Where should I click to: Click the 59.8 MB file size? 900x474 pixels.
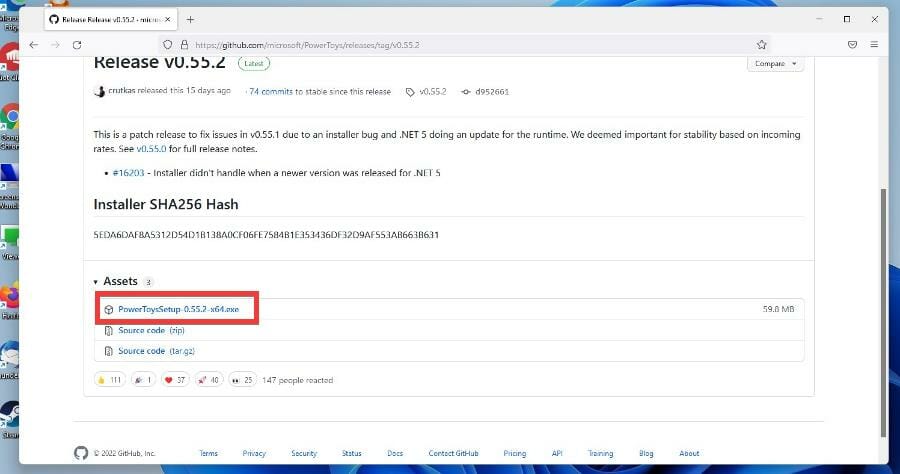(x=778, y=309)
